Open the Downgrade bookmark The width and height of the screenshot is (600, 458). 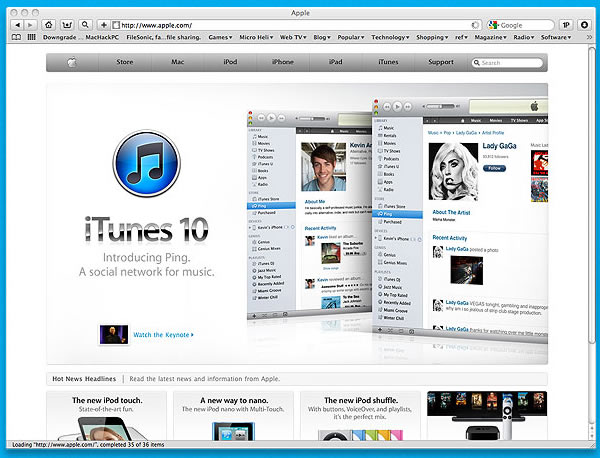pos(61,37)
